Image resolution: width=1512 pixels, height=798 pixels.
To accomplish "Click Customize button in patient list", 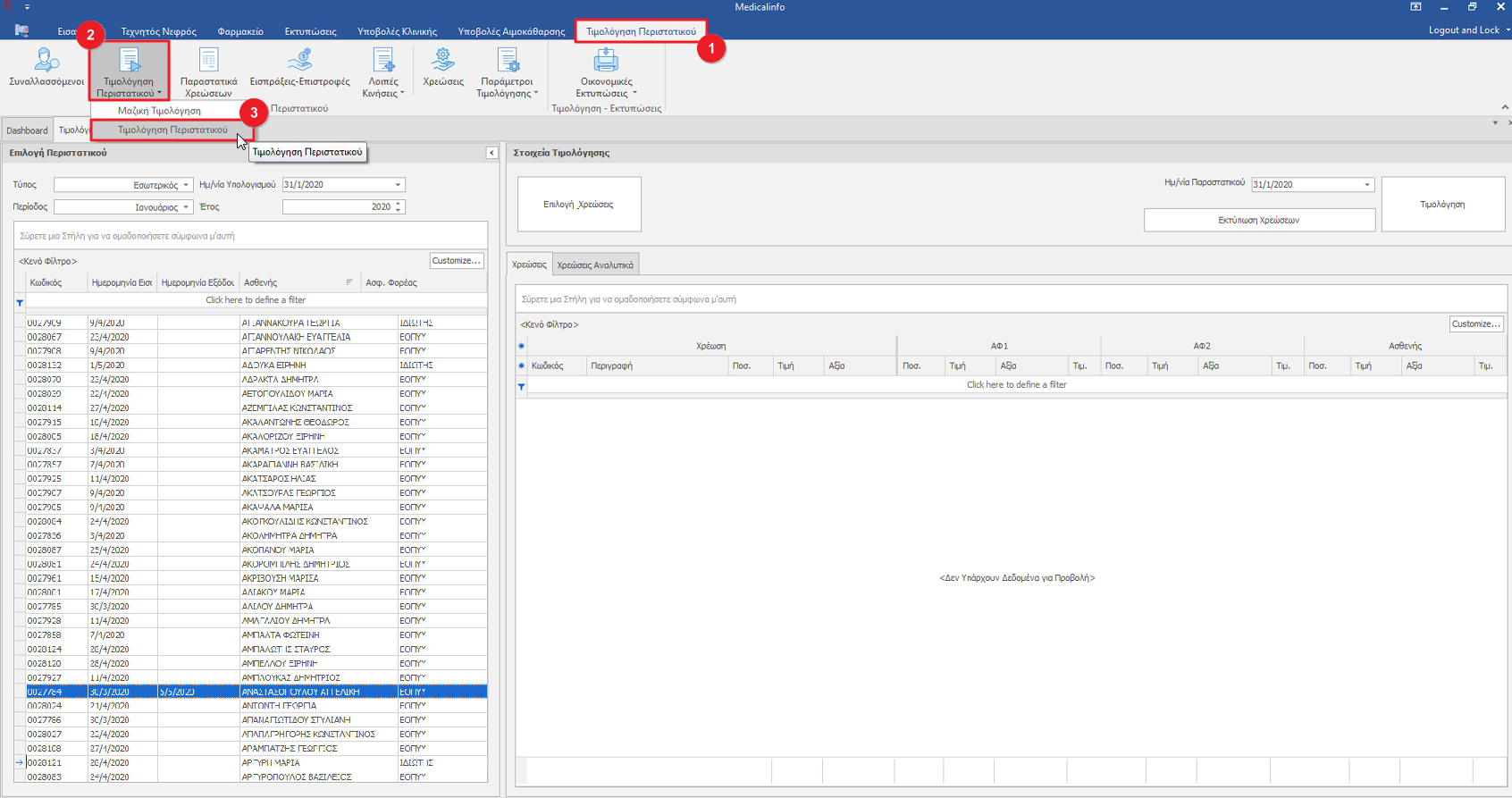I will [456, 261].
